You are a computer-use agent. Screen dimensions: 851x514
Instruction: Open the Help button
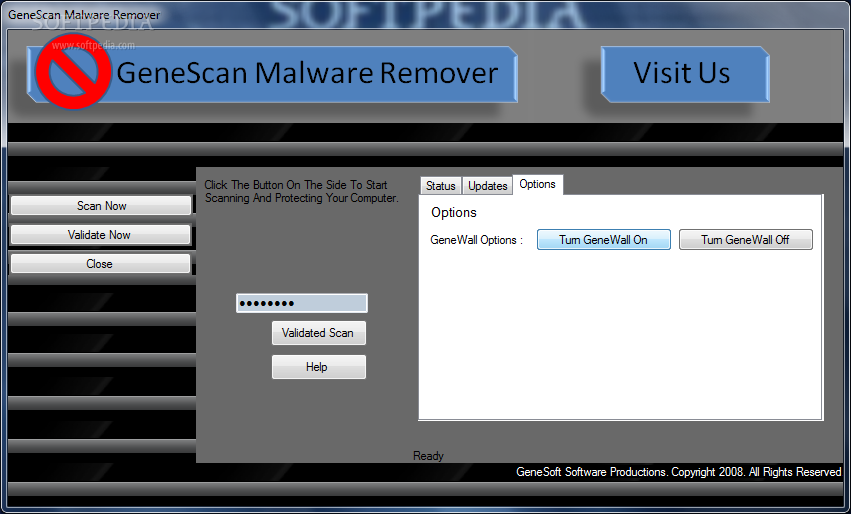319,367
